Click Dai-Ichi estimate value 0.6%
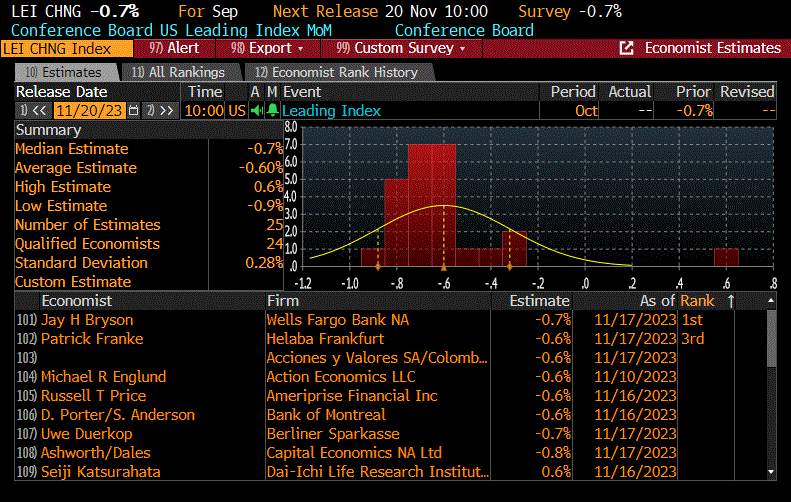791x502 pixels. click(x=556, y=472)
